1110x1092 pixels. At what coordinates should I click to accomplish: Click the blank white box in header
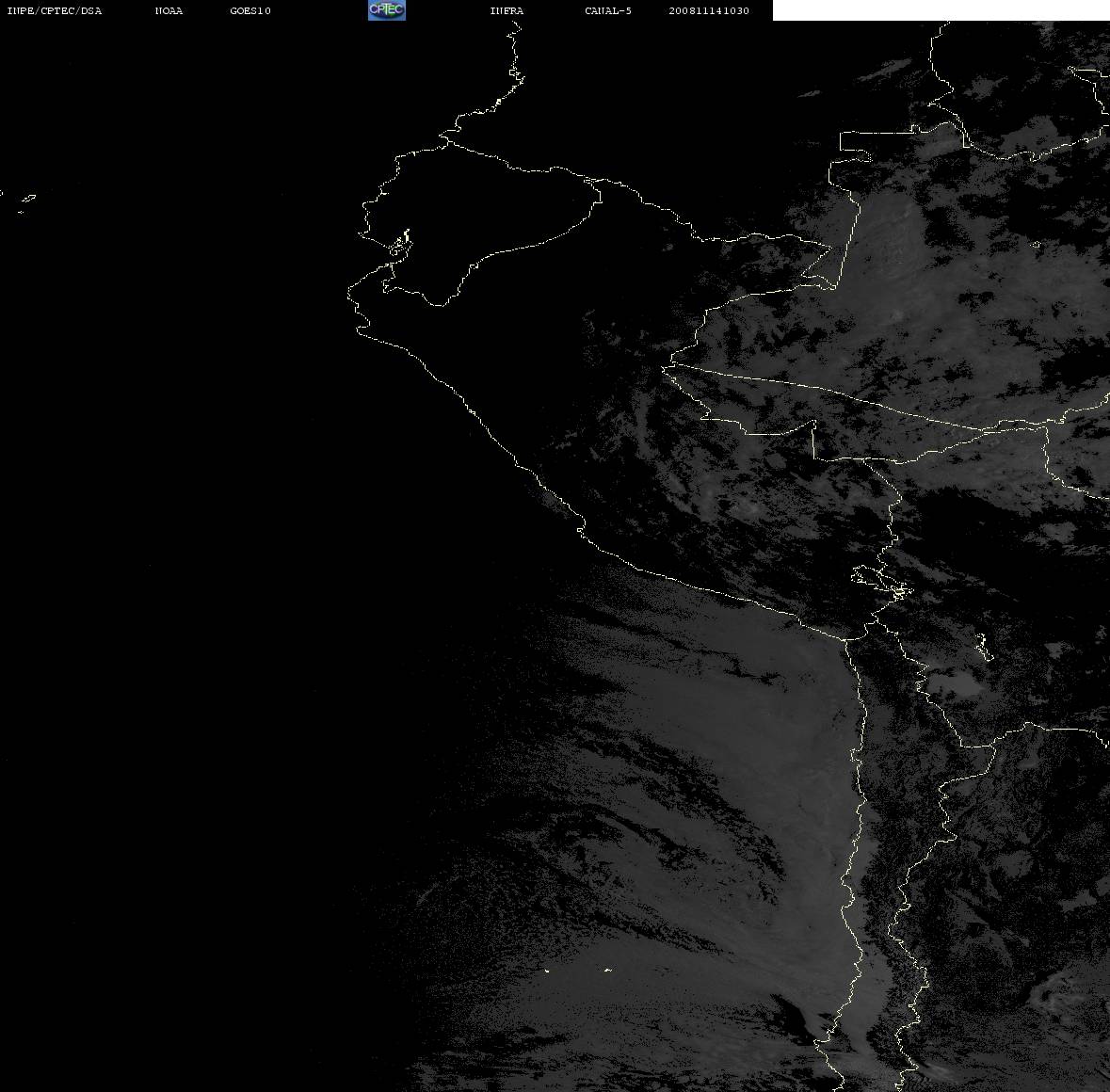(941, 10)
